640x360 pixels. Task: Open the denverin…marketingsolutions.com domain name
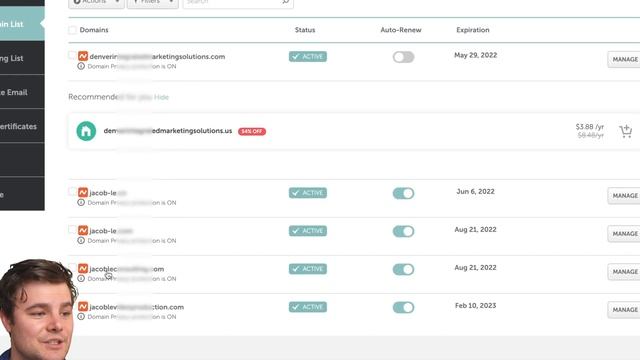[x=157, y=57]
